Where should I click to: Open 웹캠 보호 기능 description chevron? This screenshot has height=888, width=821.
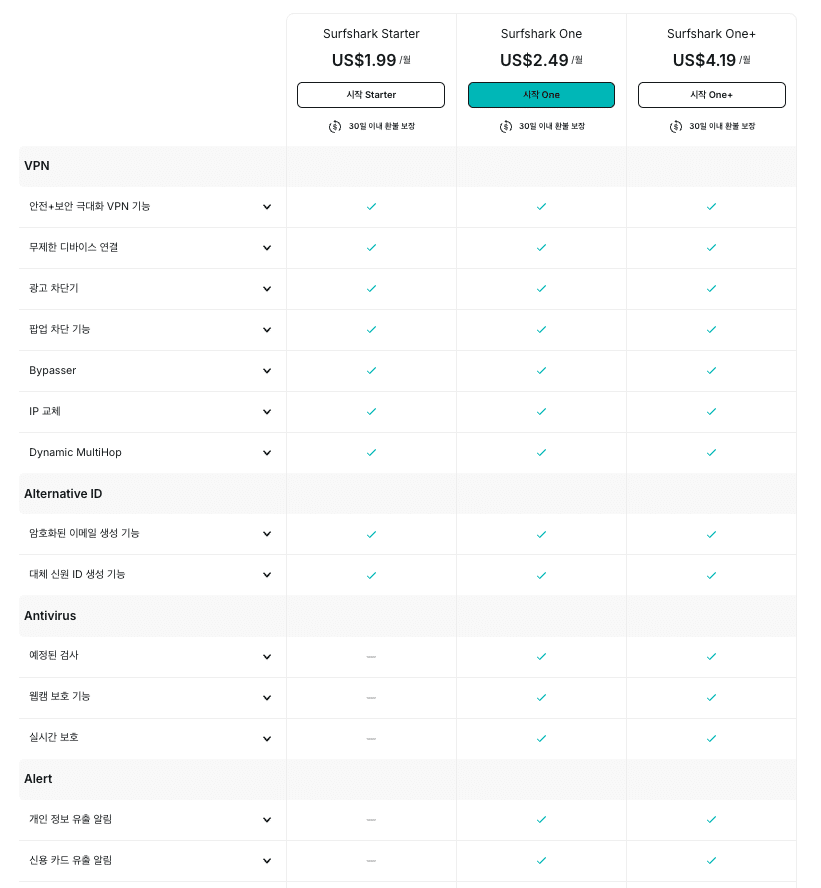click(x=267, y=698)
